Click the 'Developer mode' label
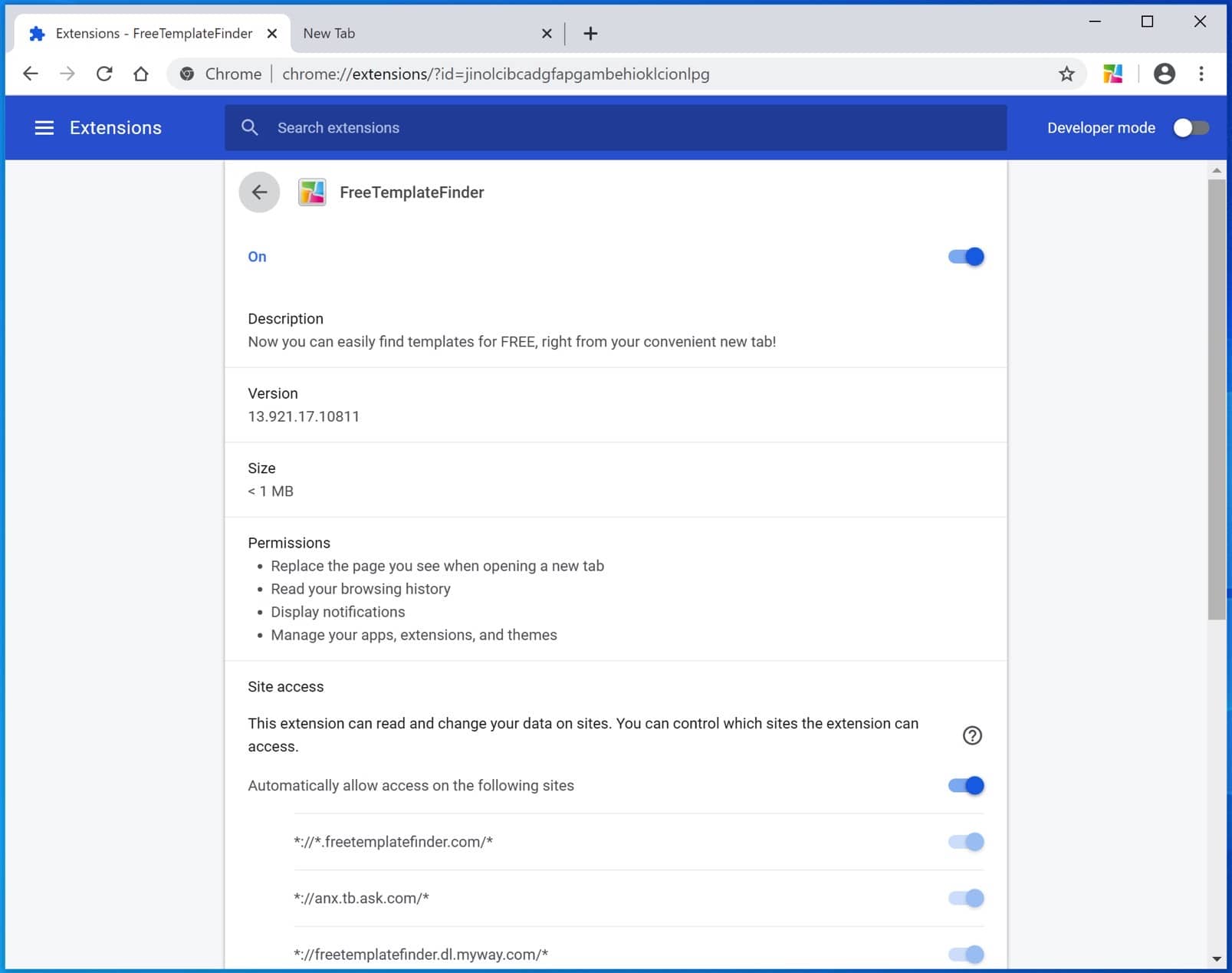The image size is (1232, 973). [x=1101, y=128]
